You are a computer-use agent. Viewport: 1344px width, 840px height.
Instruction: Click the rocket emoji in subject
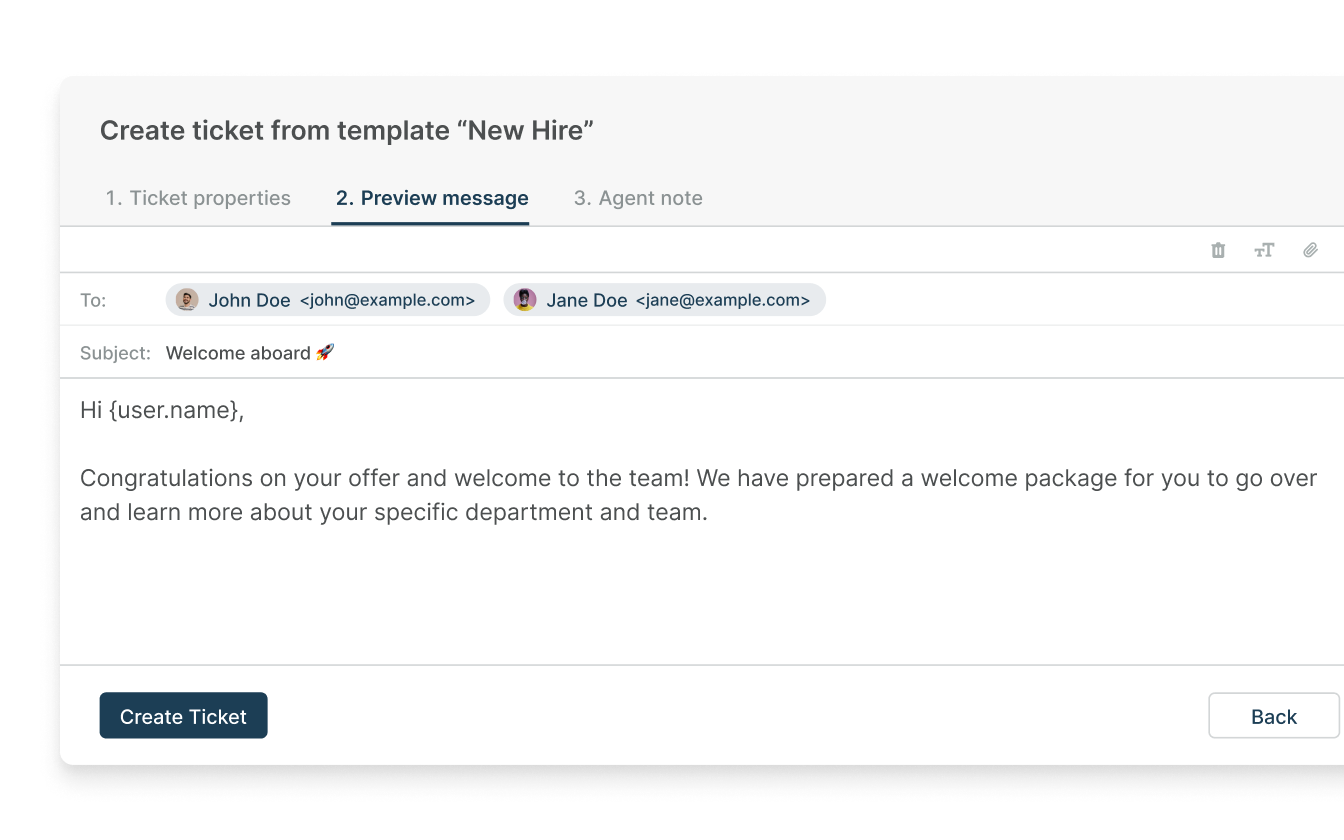point(325,352)
